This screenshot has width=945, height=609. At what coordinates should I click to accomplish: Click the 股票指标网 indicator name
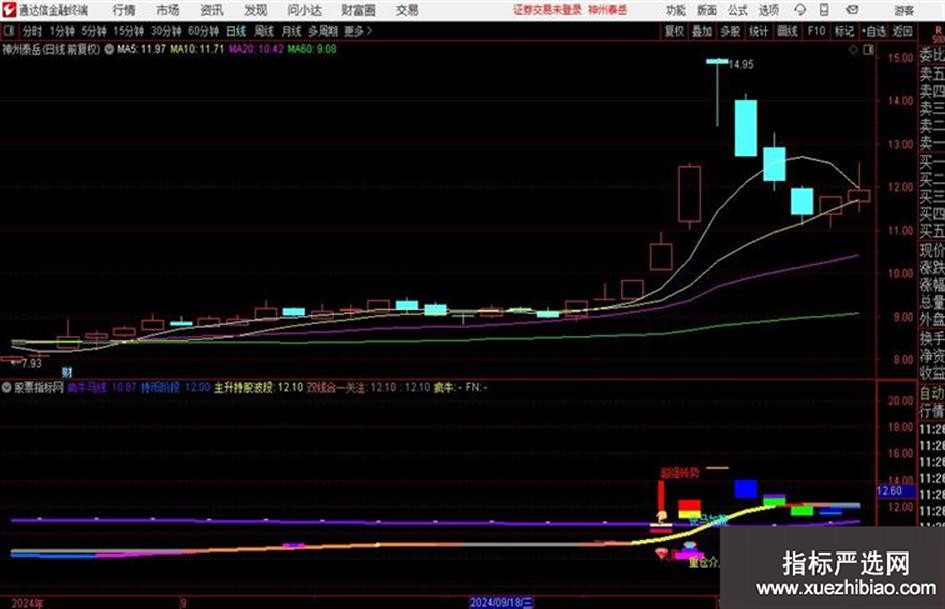(39, 387)
